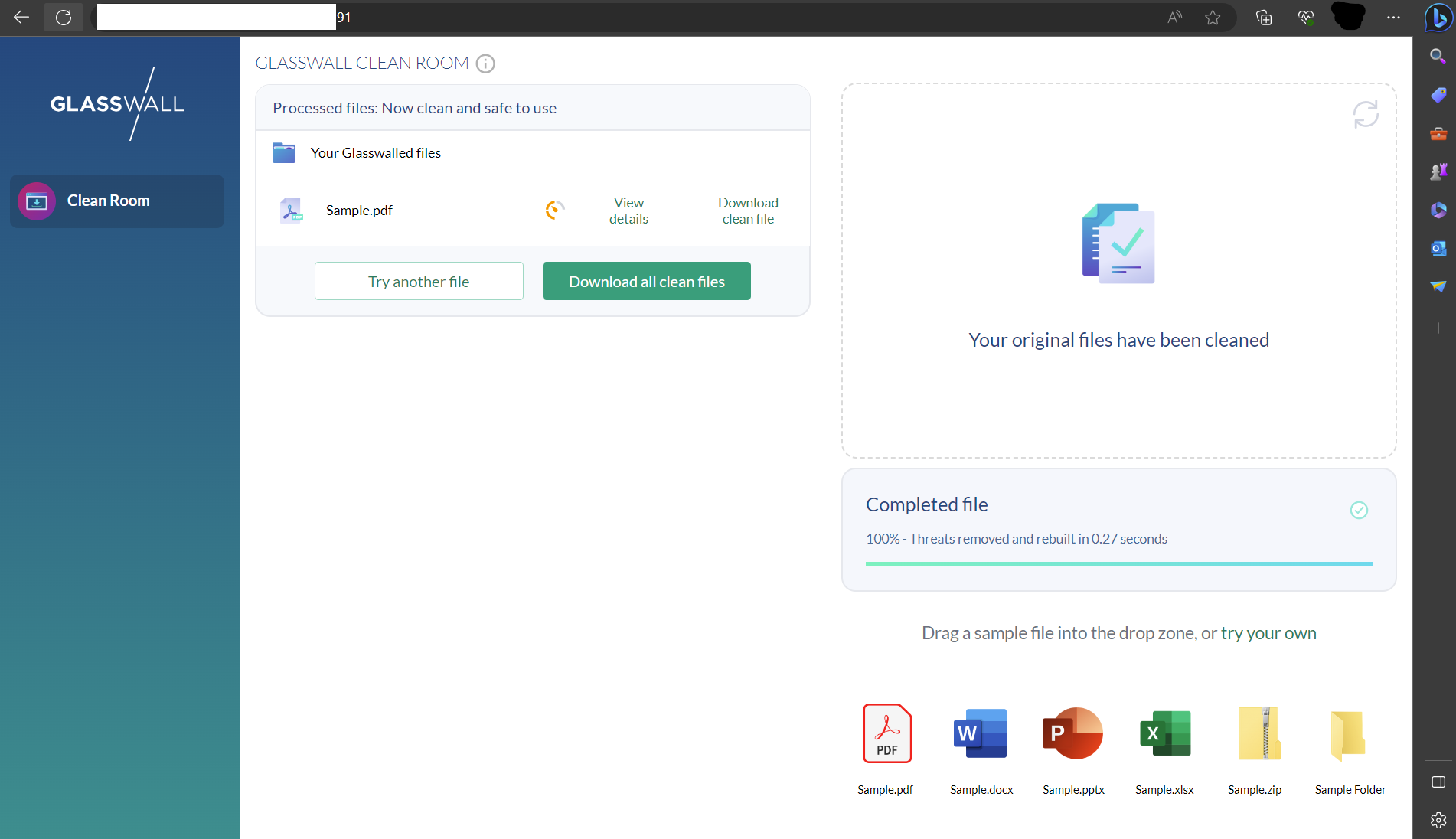Toggle the sidebar panel with the bottom-right icon

click(x=1438, y=782)
